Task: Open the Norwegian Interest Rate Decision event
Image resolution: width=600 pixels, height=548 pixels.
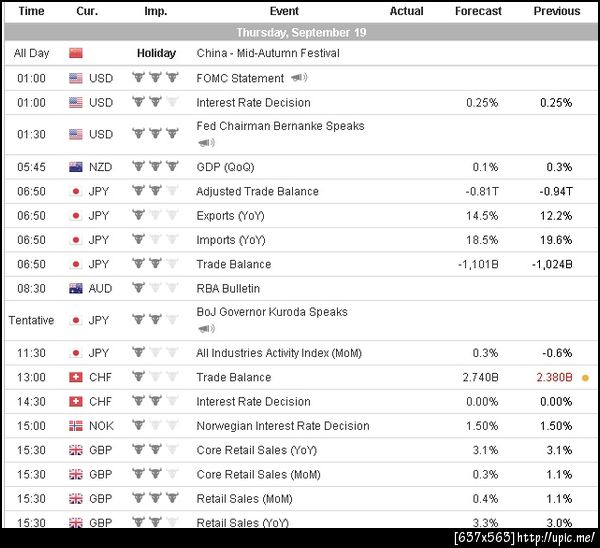Action: (x=282, y=426)
